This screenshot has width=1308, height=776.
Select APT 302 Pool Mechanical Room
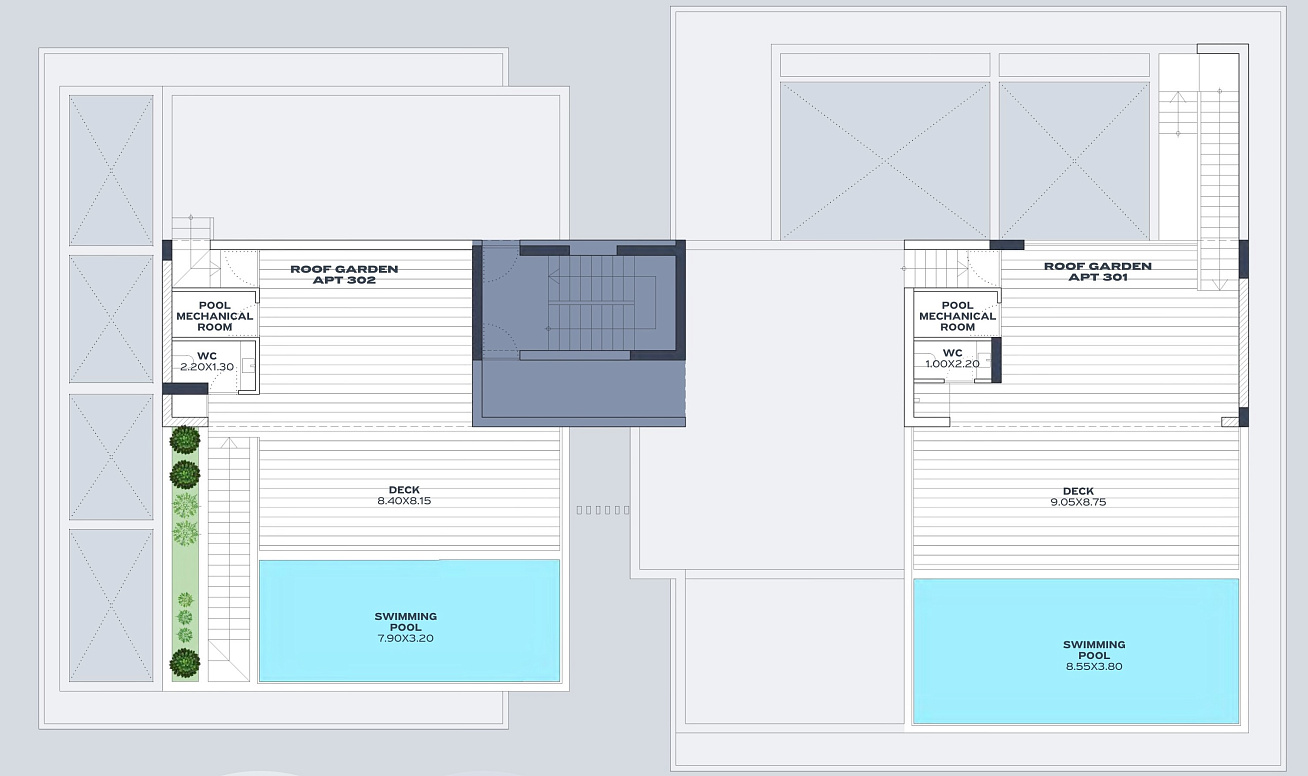coord(214,316)
